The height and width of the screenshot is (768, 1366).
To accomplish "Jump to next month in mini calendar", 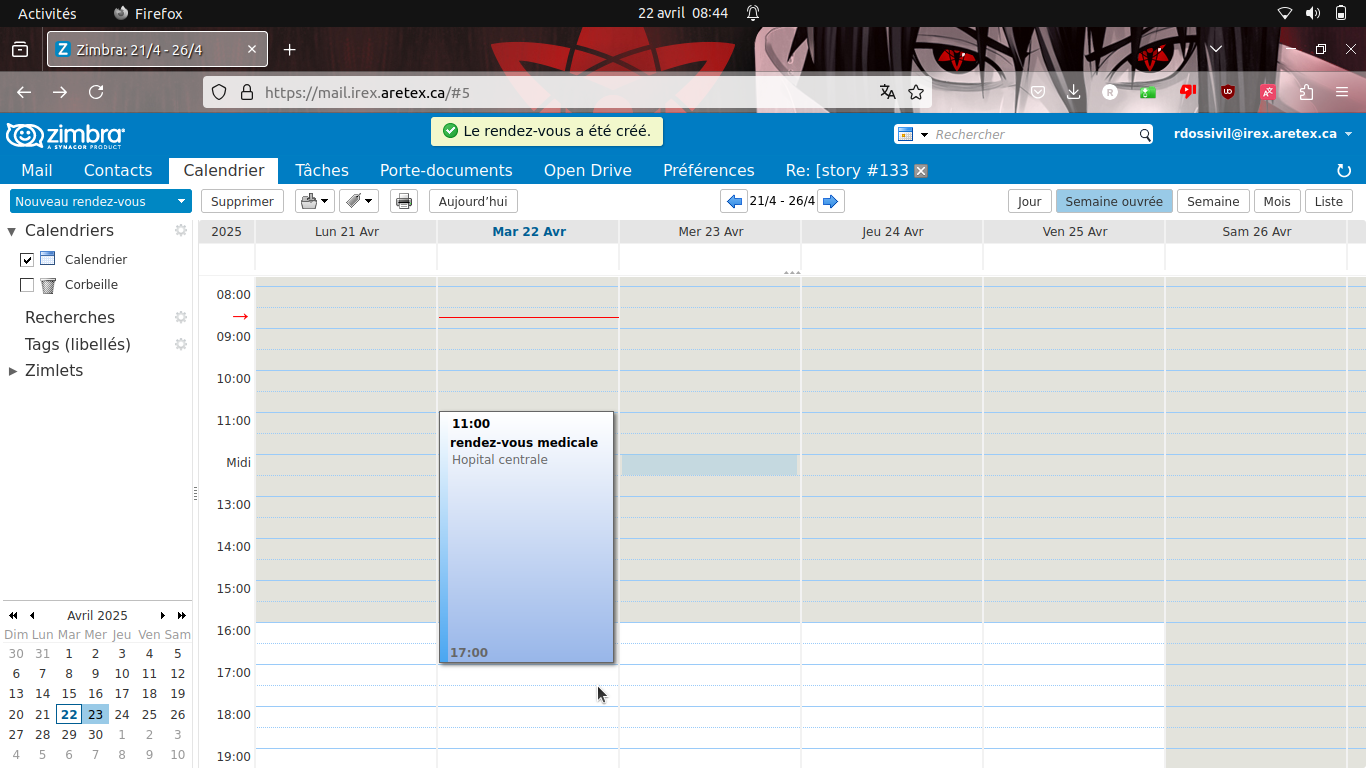I will coord(163,615).
